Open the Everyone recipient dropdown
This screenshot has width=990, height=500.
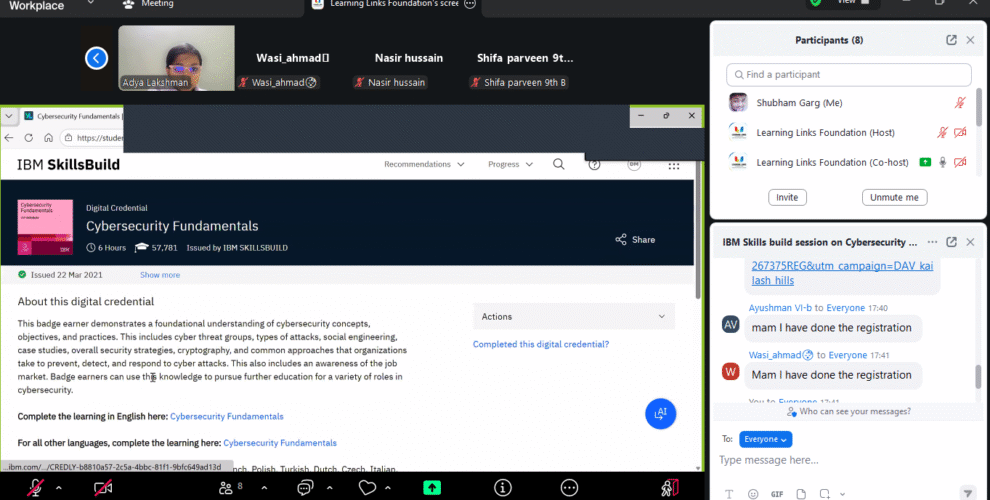tap(765, 438)
